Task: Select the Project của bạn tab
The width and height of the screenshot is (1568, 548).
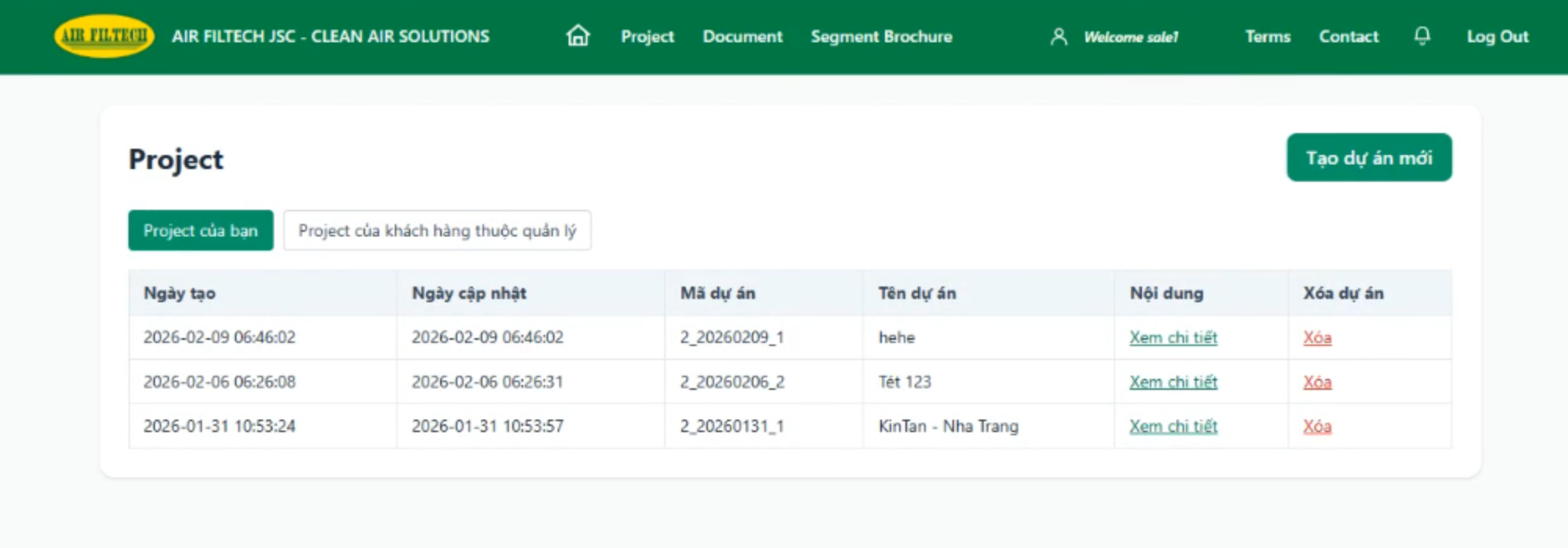Action: (201, 230)
